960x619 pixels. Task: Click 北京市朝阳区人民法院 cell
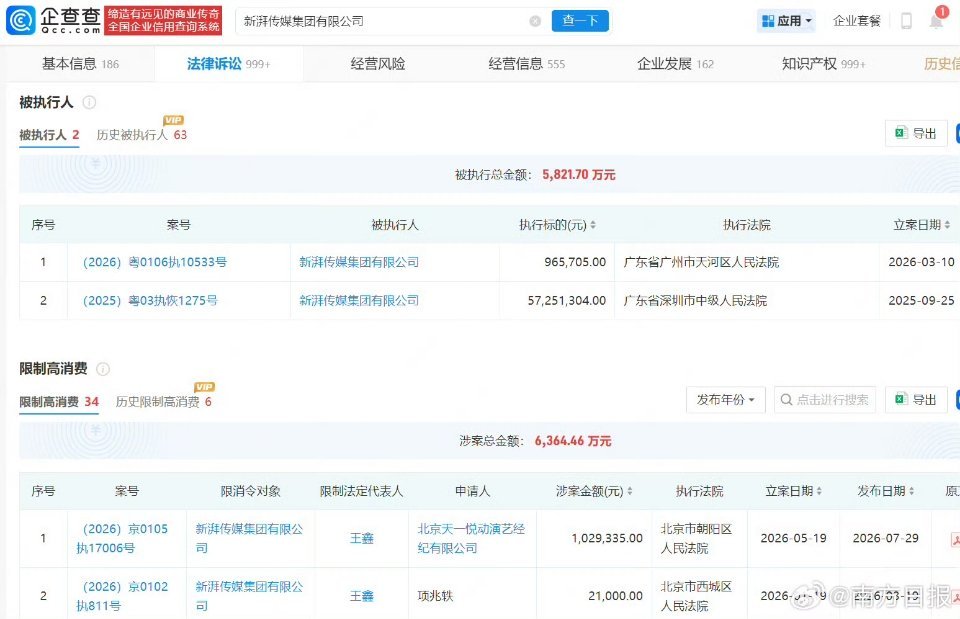point(696,539)
